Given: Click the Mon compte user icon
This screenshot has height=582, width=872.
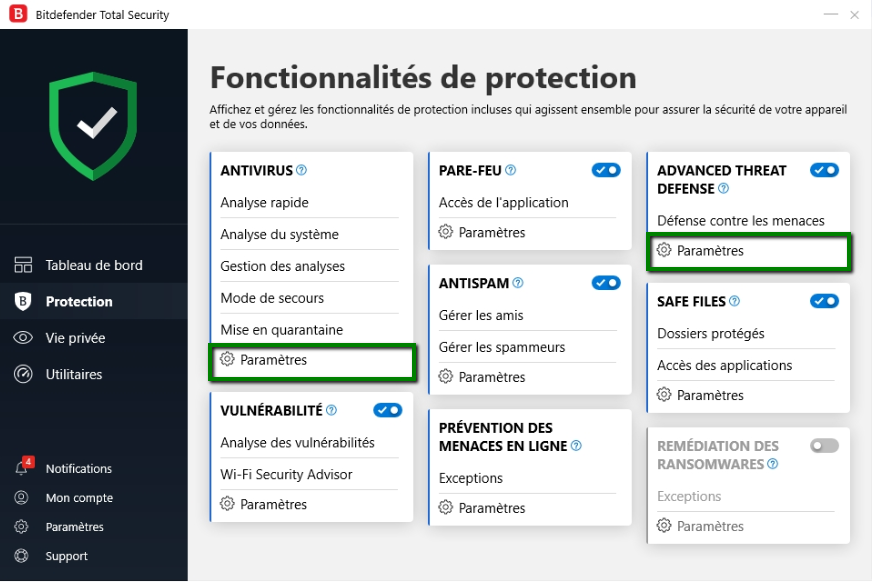Looking at the screenshot, I should [x=22, y=498].
